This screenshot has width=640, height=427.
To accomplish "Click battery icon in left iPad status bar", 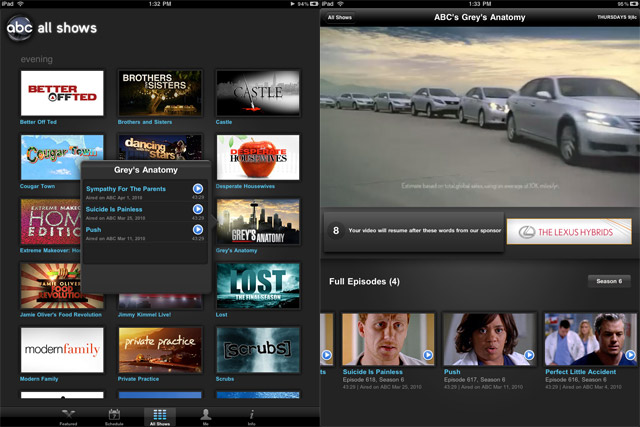I will (314, 4).
